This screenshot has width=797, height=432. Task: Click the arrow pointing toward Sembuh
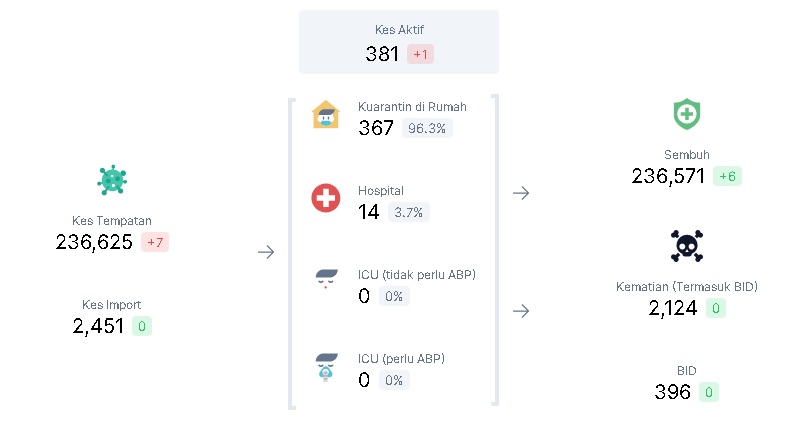pos(521,192)
